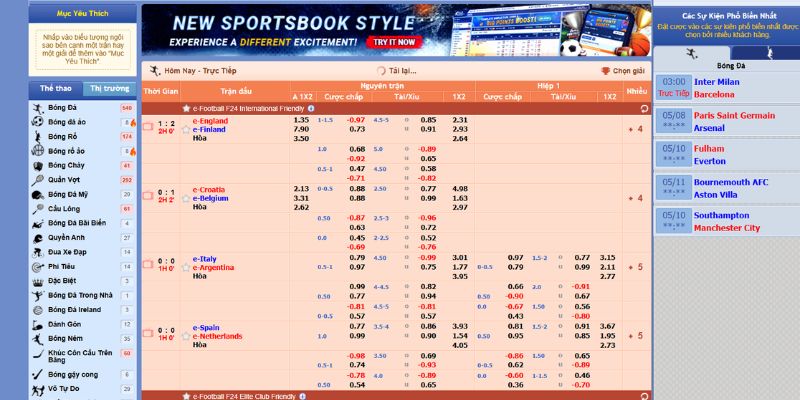Screen dimensions: 800x400
Task: Open the Fulham vs Everton event
Action: [x=727, y=155]
